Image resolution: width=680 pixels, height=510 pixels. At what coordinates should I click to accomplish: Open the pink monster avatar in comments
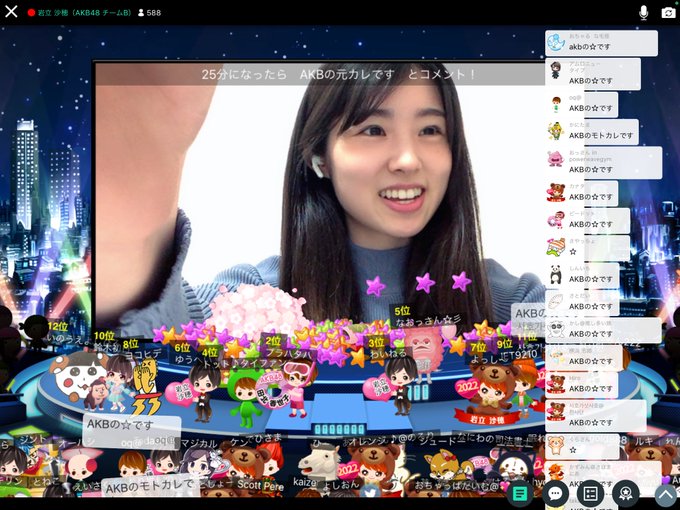(556, 159)
